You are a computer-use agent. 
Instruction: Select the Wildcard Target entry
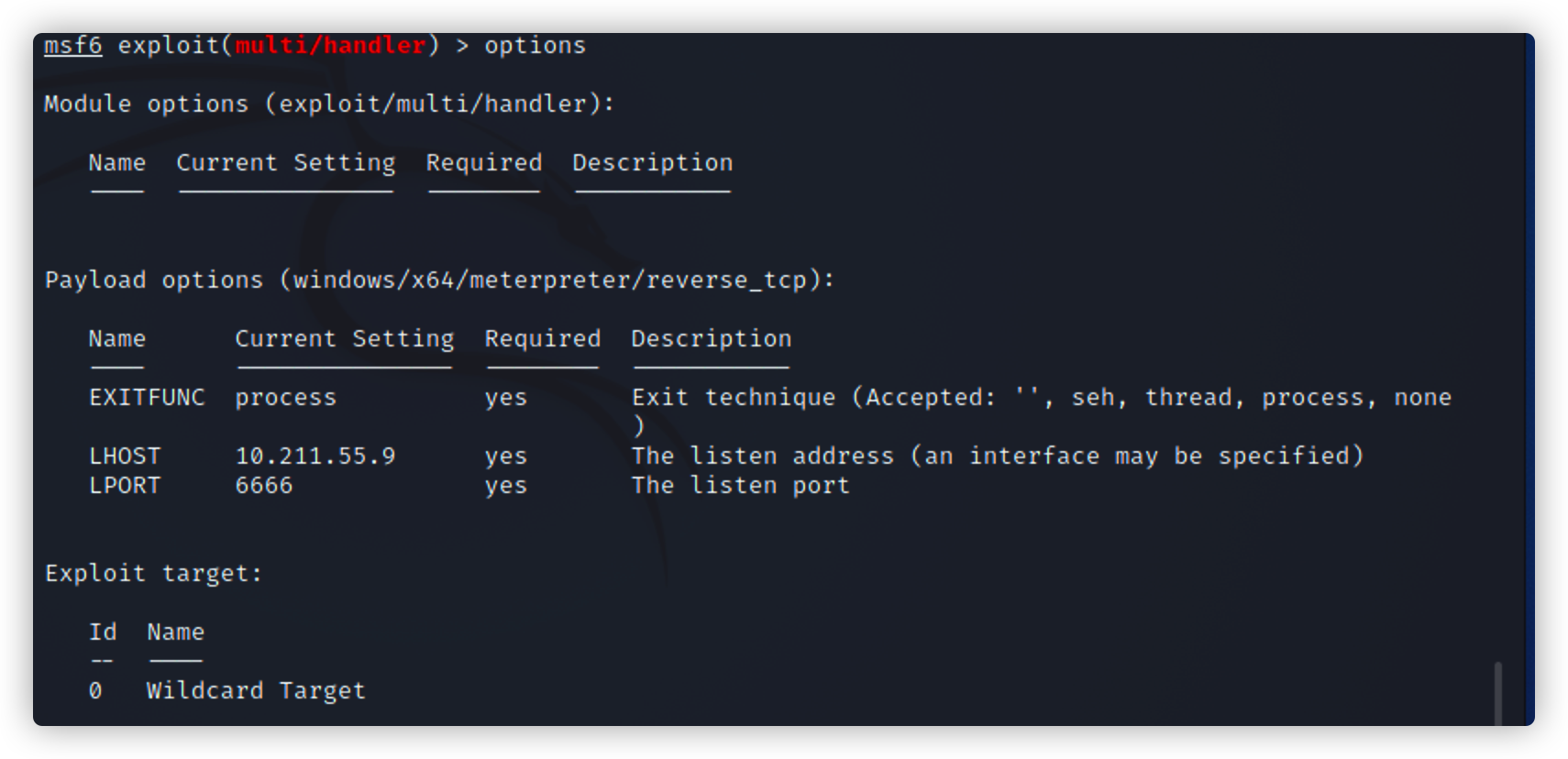pos(256,690)
